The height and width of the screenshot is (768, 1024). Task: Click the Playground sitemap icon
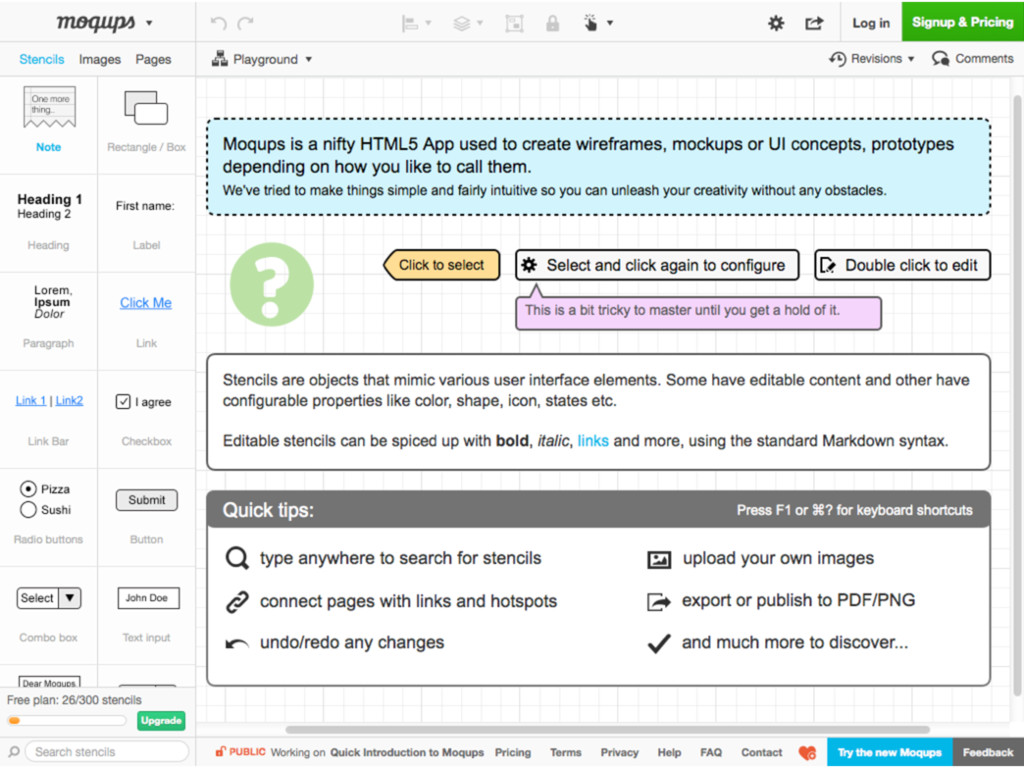(x=219, y=59)
